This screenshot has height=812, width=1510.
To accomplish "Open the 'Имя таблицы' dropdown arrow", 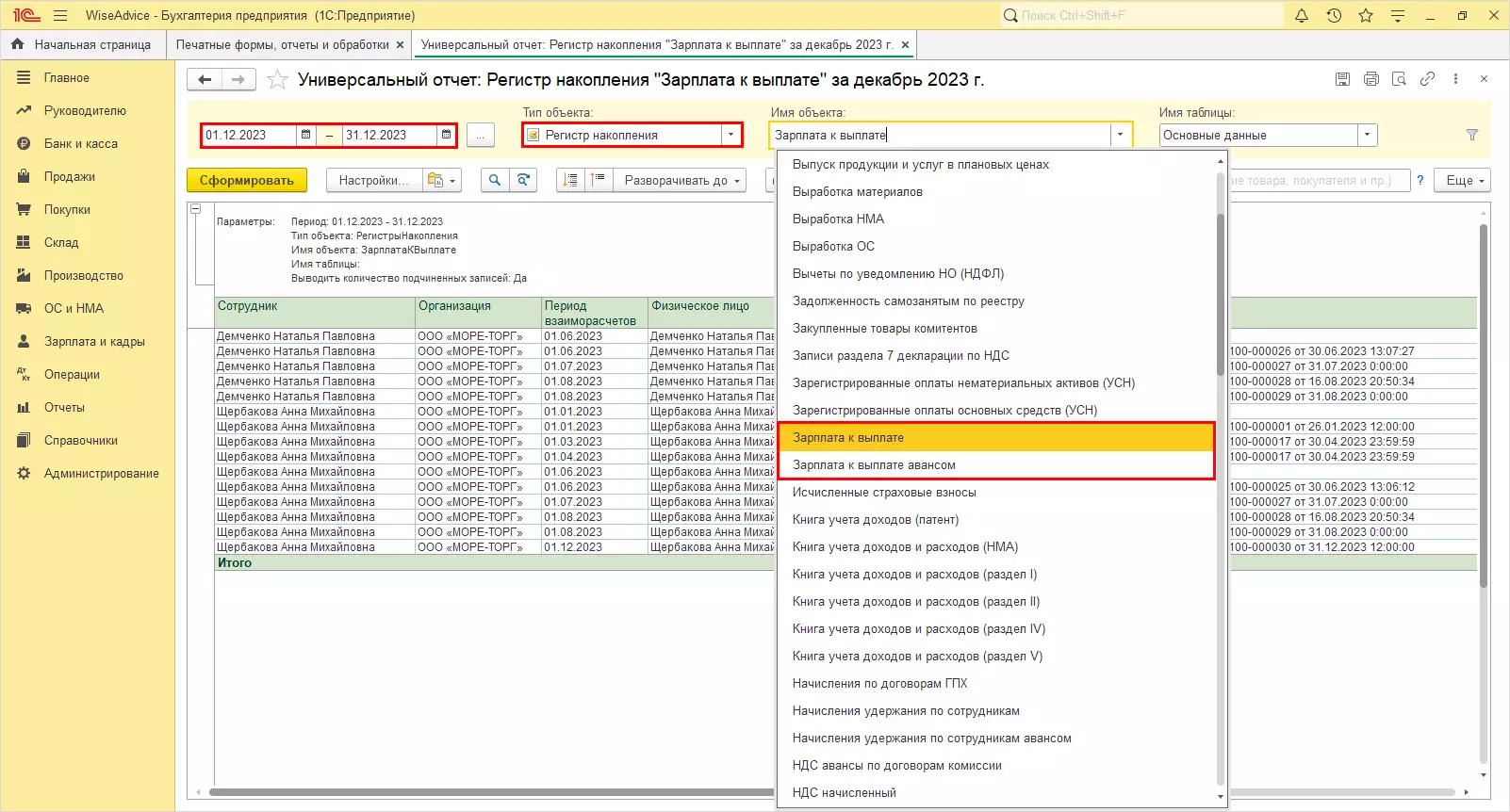I will tap(1367, 136).
